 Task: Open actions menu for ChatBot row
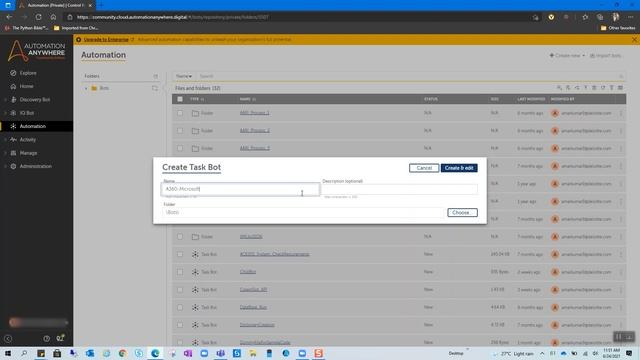point(621,272)
